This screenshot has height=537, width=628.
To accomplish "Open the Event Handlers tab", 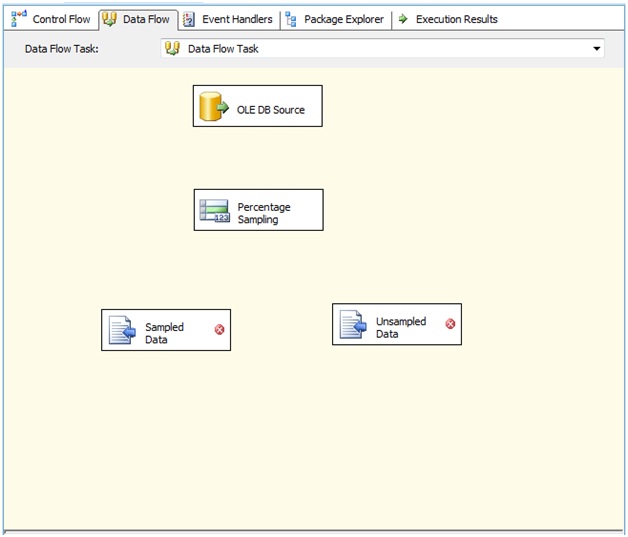I will pyautogui.click(x=228, y=19).
